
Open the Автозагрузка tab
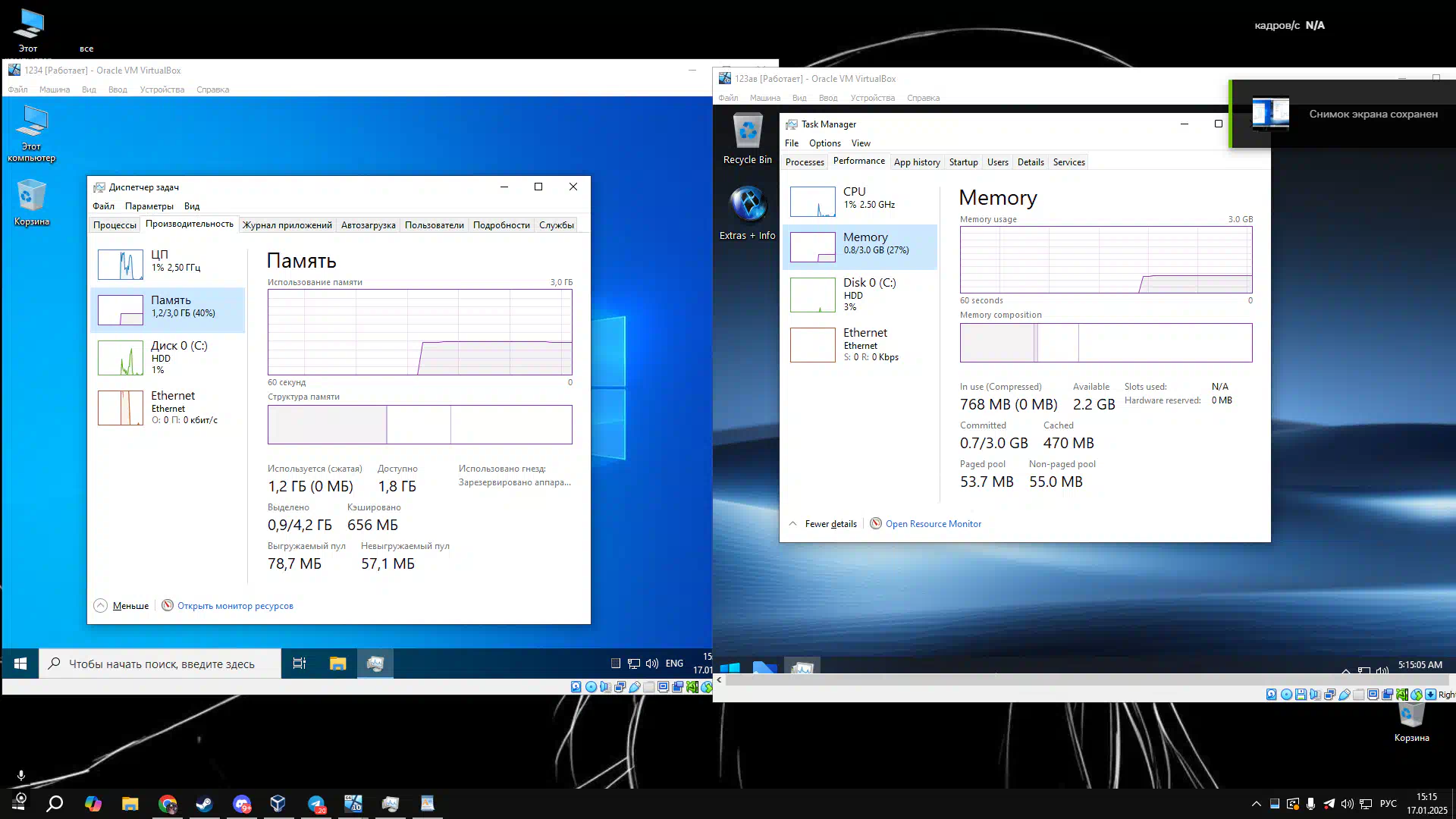point(369,225)
